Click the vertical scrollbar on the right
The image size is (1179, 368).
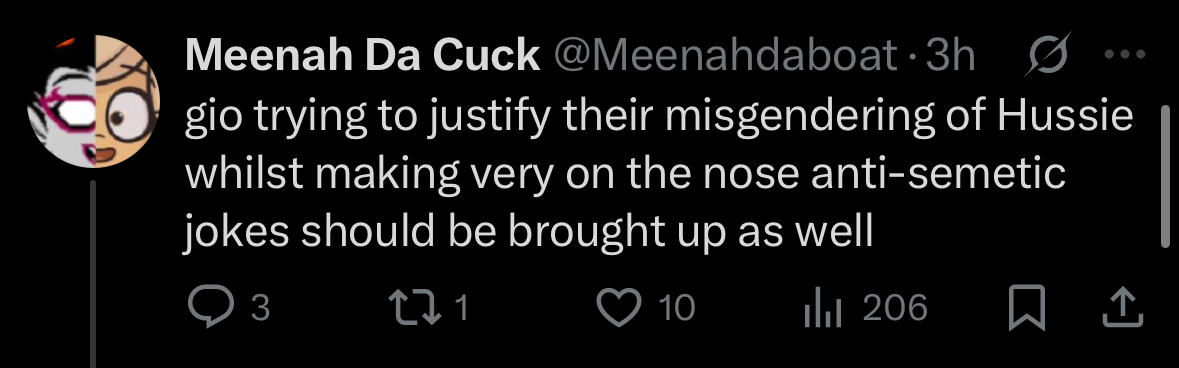(x=1166, y=177)
